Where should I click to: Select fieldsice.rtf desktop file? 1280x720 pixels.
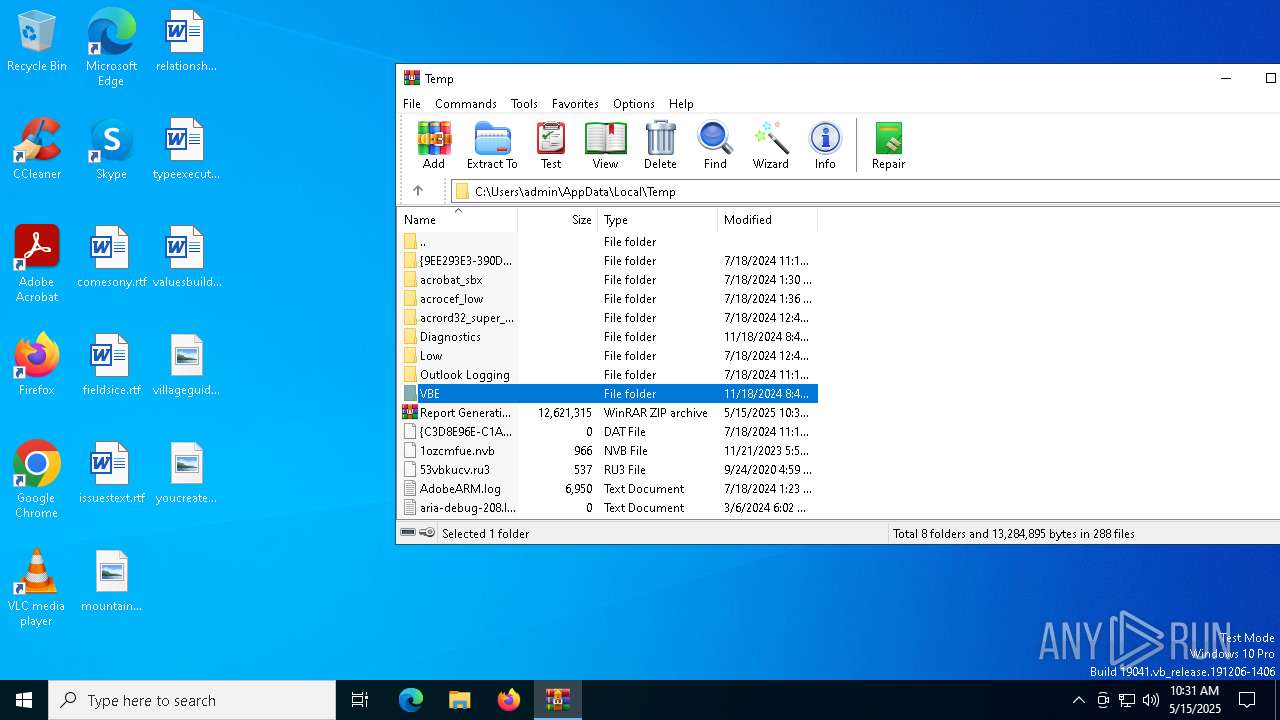pos(111,365)
